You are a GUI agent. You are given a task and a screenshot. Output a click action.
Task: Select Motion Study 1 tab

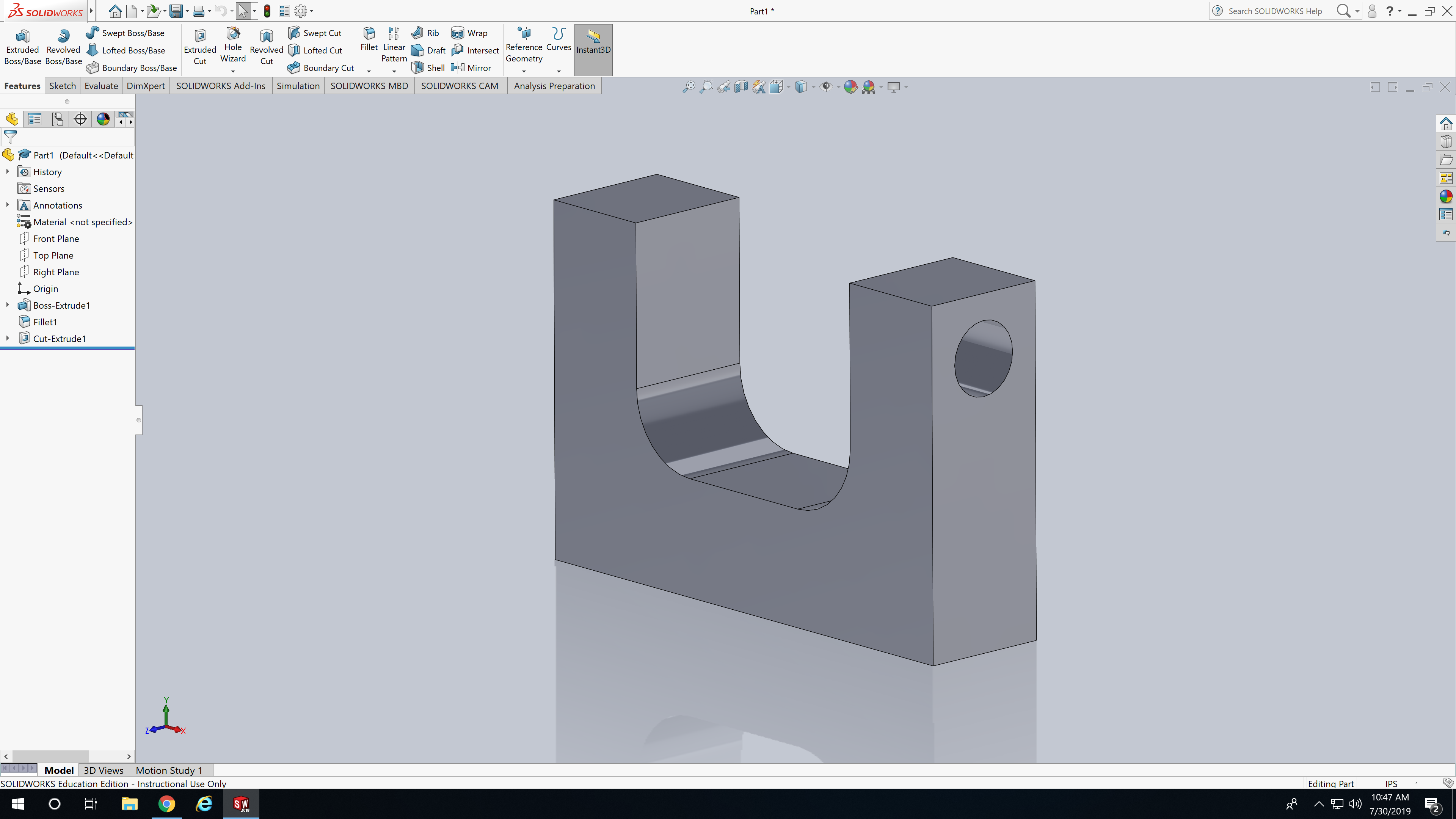pos(168,770)
